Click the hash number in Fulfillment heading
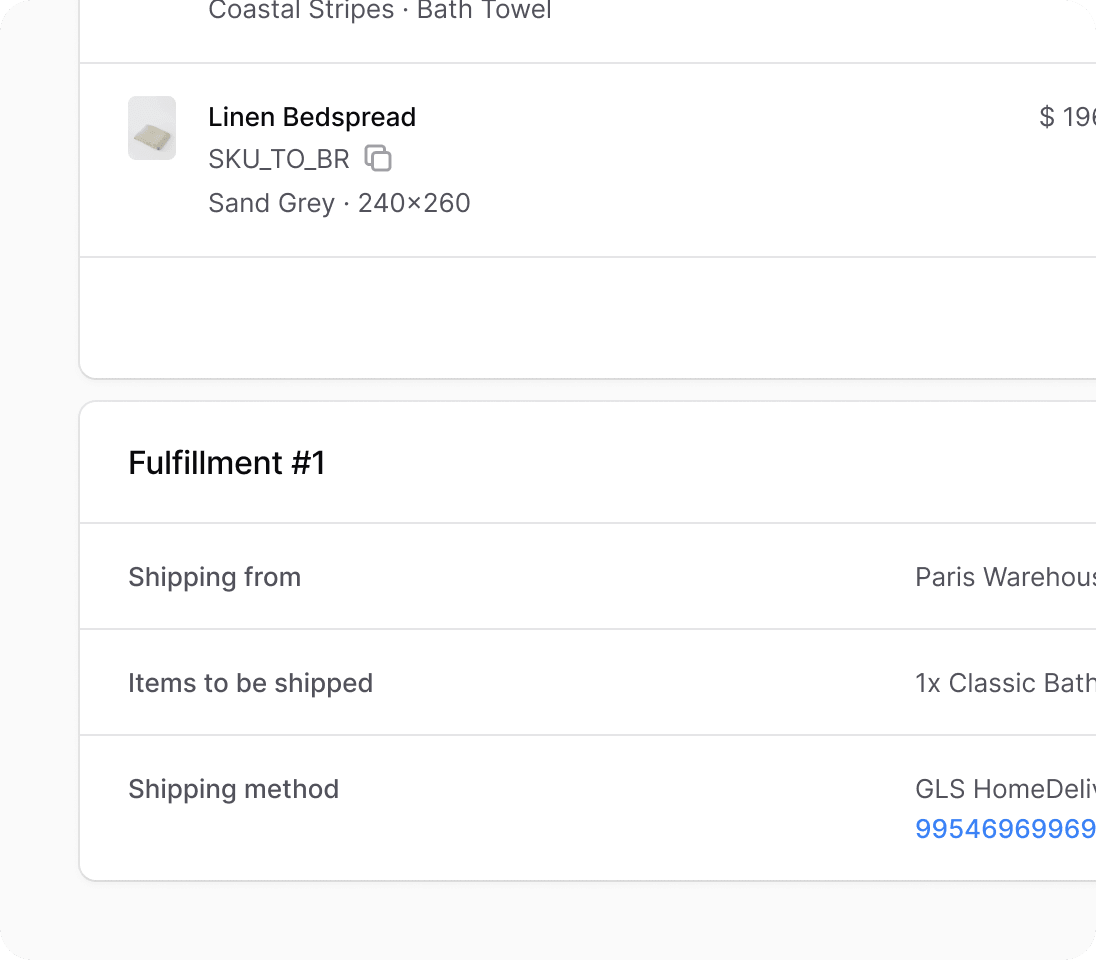Screen dimensions: 1096x960 pos(308,463)
